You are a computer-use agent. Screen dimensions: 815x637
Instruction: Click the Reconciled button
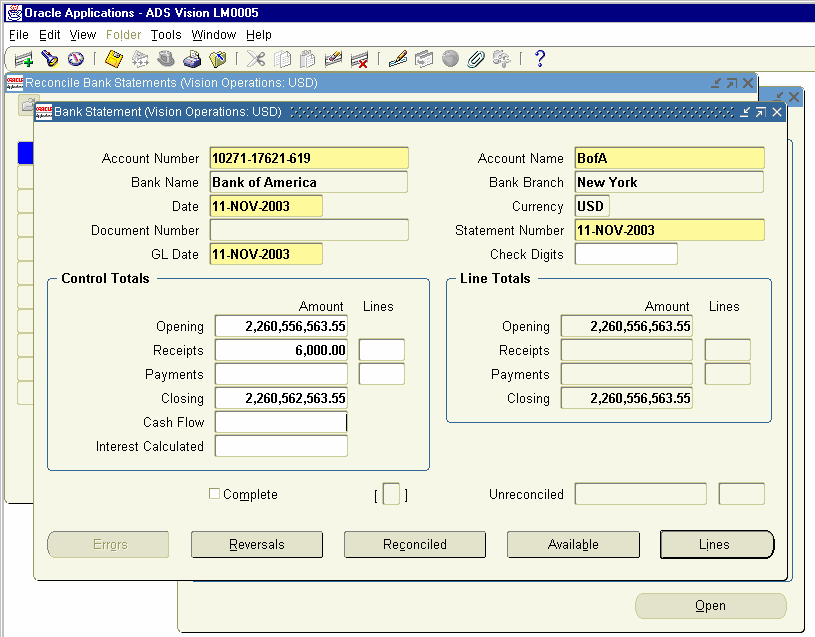click(415, 545)
